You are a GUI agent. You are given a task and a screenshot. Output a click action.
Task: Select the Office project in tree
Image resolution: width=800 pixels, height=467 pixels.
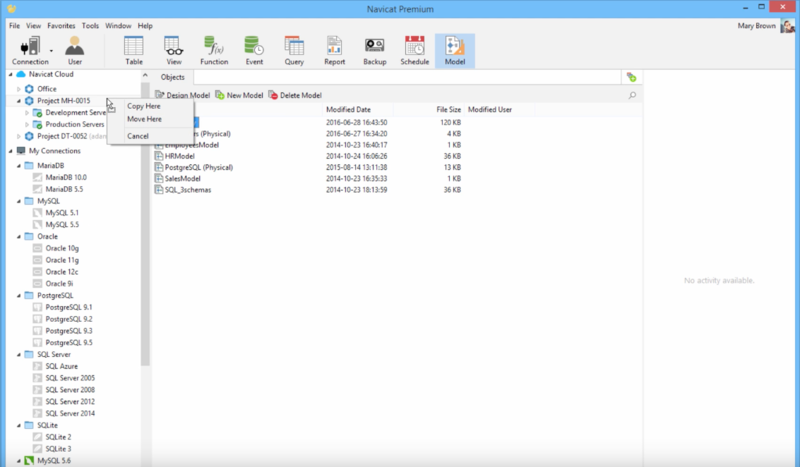[46, 89]
